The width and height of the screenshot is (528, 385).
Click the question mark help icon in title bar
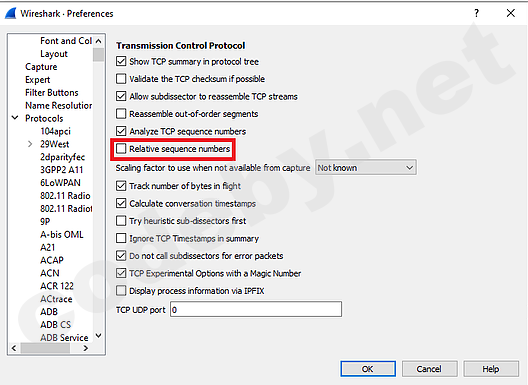coord(476,13)
